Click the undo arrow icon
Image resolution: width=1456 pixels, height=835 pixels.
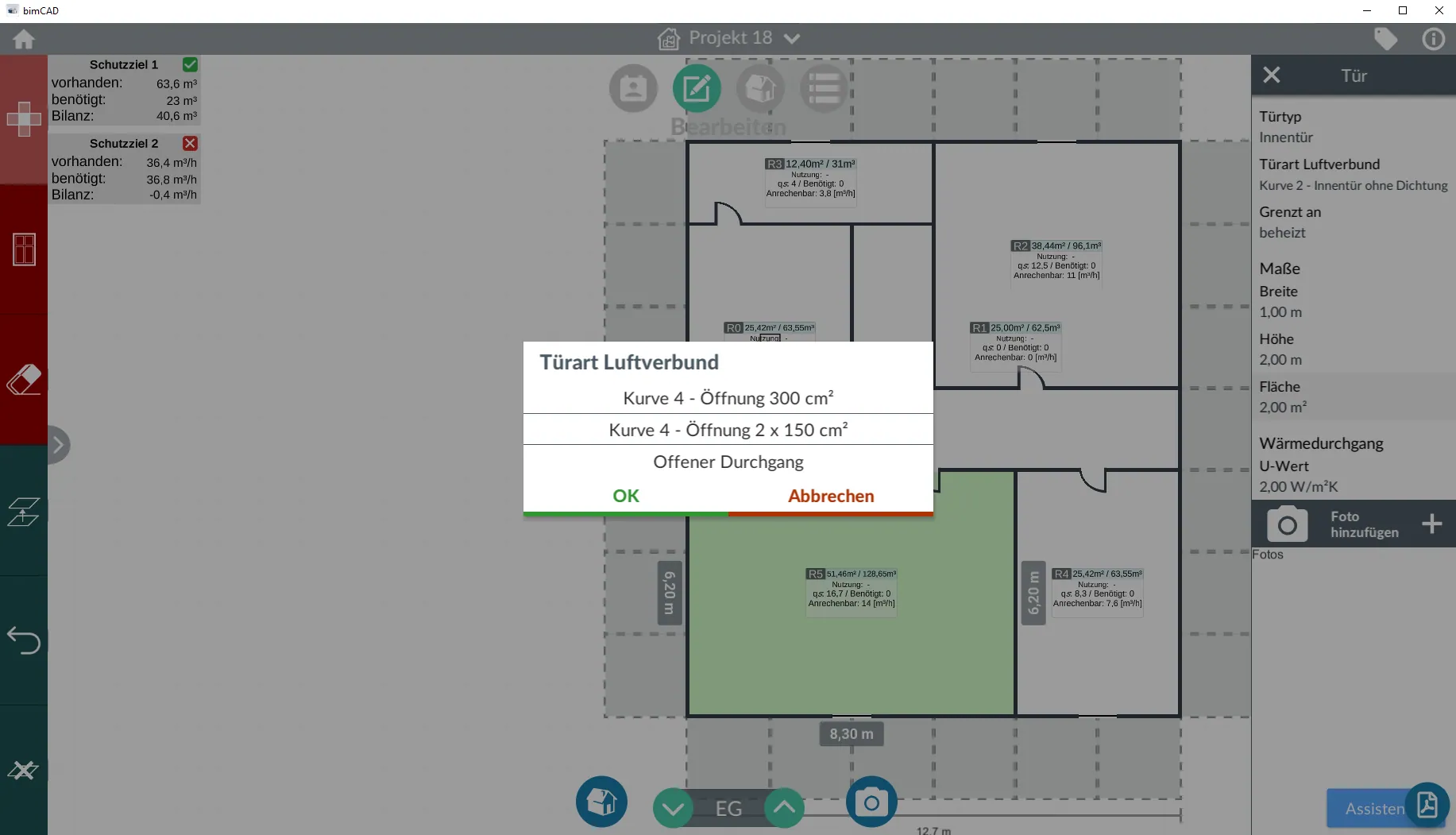click(x=23, y=640)
